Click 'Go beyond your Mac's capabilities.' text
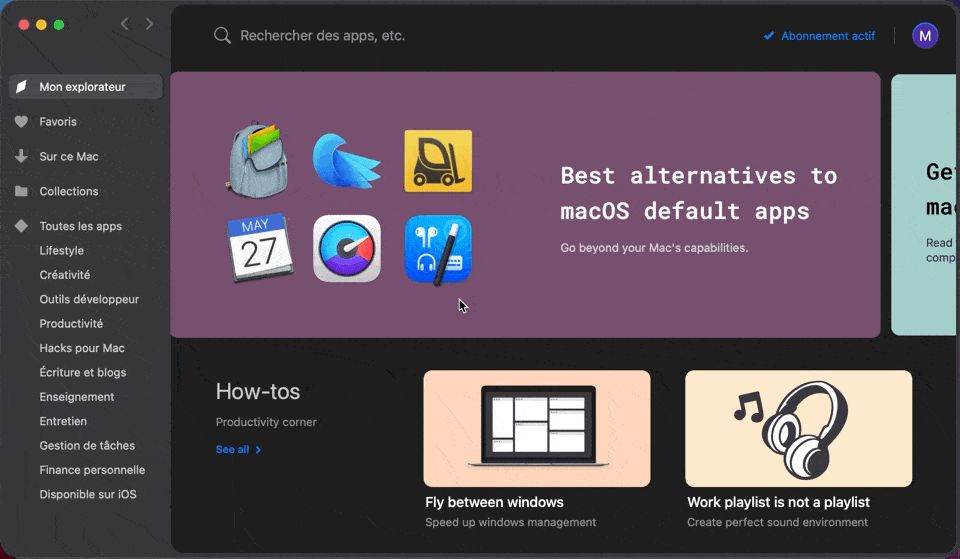The width and height of the screenshot is (960, 559). click(654, 248)
